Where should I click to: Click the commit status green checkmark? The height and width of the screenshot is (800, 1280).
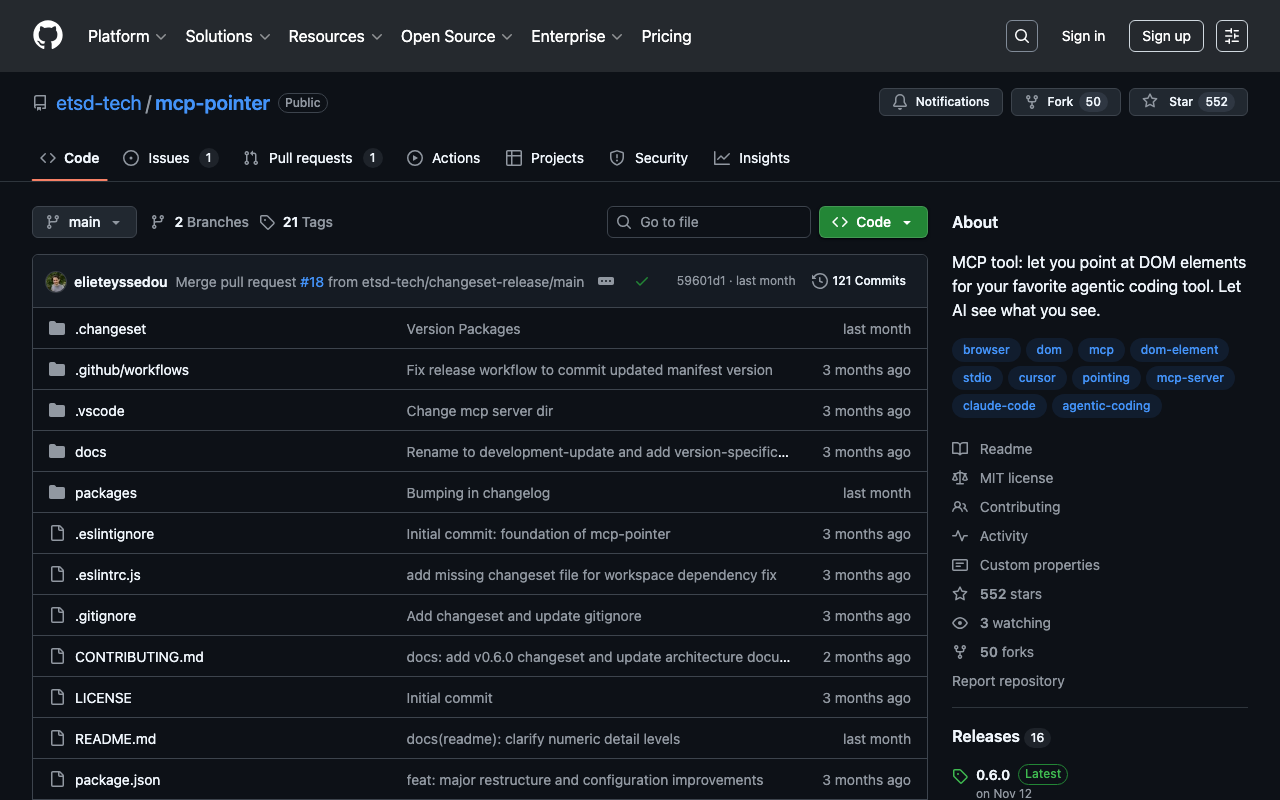click(x=642, y=281)
